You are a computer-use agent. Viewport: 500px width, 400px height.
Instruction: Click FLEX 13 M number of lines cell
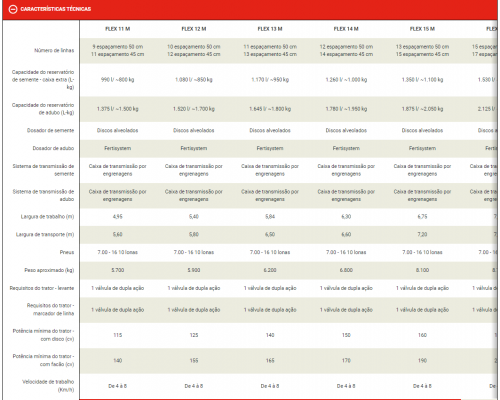pyautogui.click(x=270, y=50)
